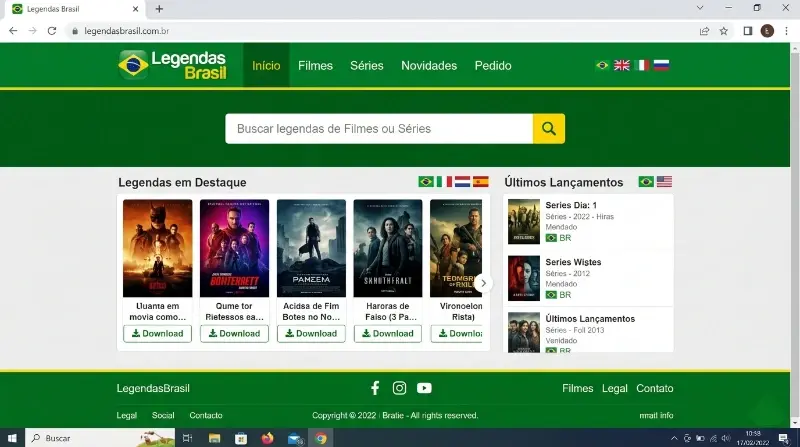Open the Pameem poster thumbnail
This screenshot has width=800, height=447.
click(x=311, y=248)
